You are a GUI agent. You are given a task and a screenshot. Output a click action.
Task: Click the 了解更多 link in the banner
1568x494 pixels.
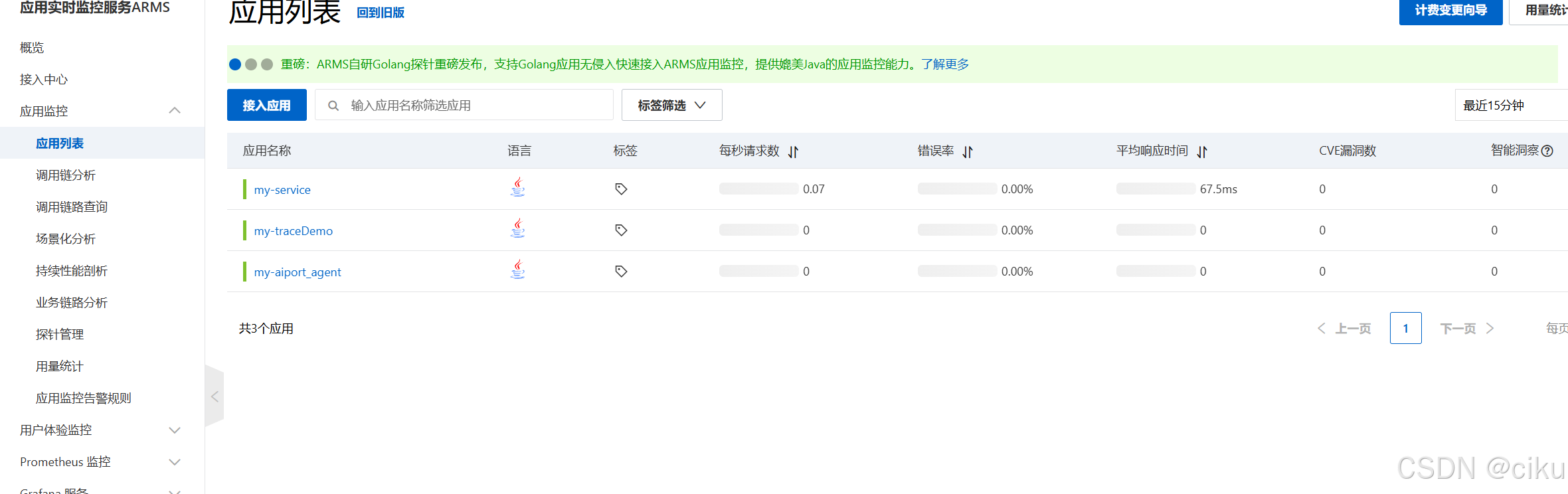(945, 64)
